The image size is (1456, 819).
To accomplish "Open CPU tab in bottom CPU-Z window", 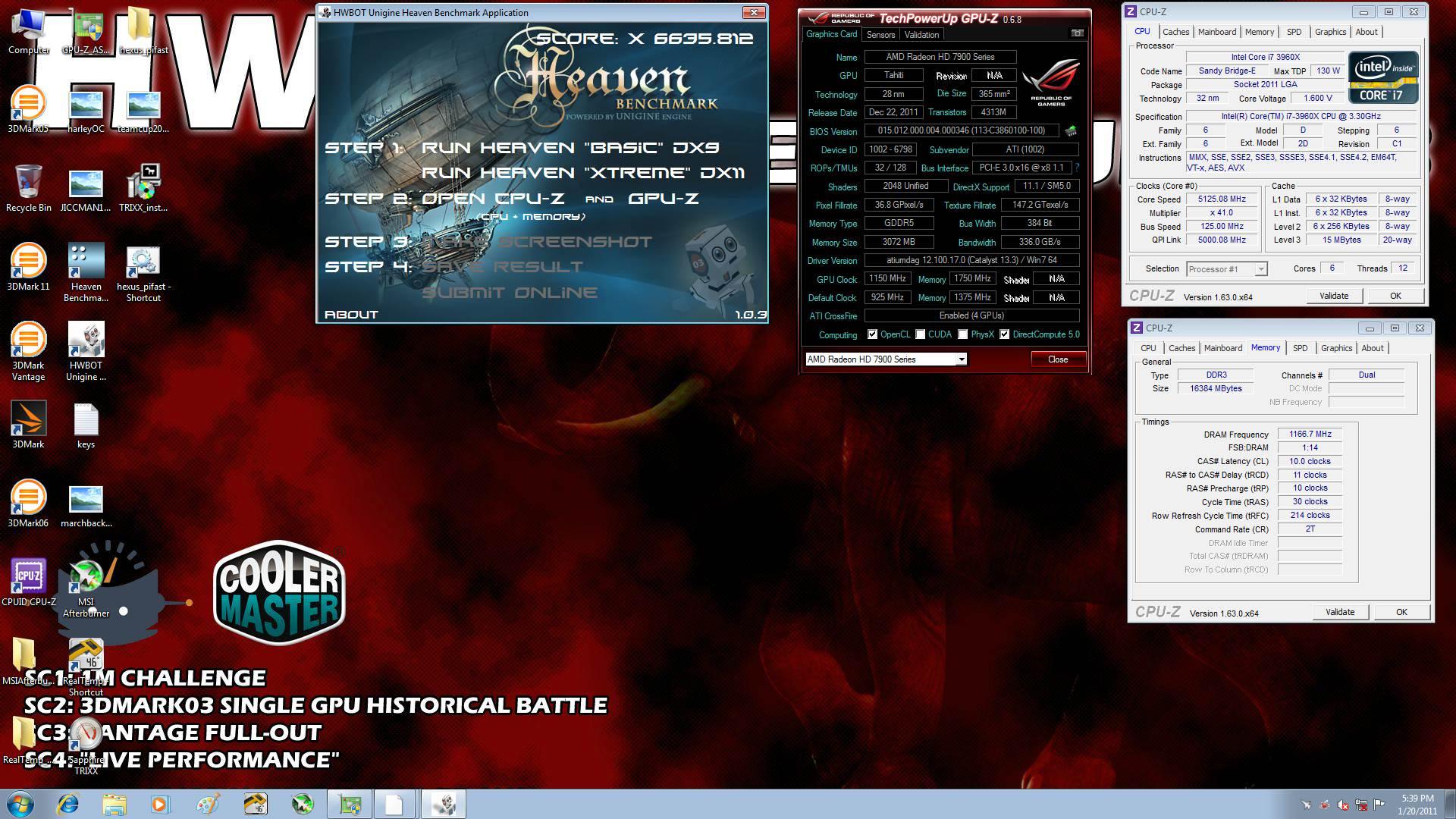I will pyautogui.click(x=1148, y=348).
